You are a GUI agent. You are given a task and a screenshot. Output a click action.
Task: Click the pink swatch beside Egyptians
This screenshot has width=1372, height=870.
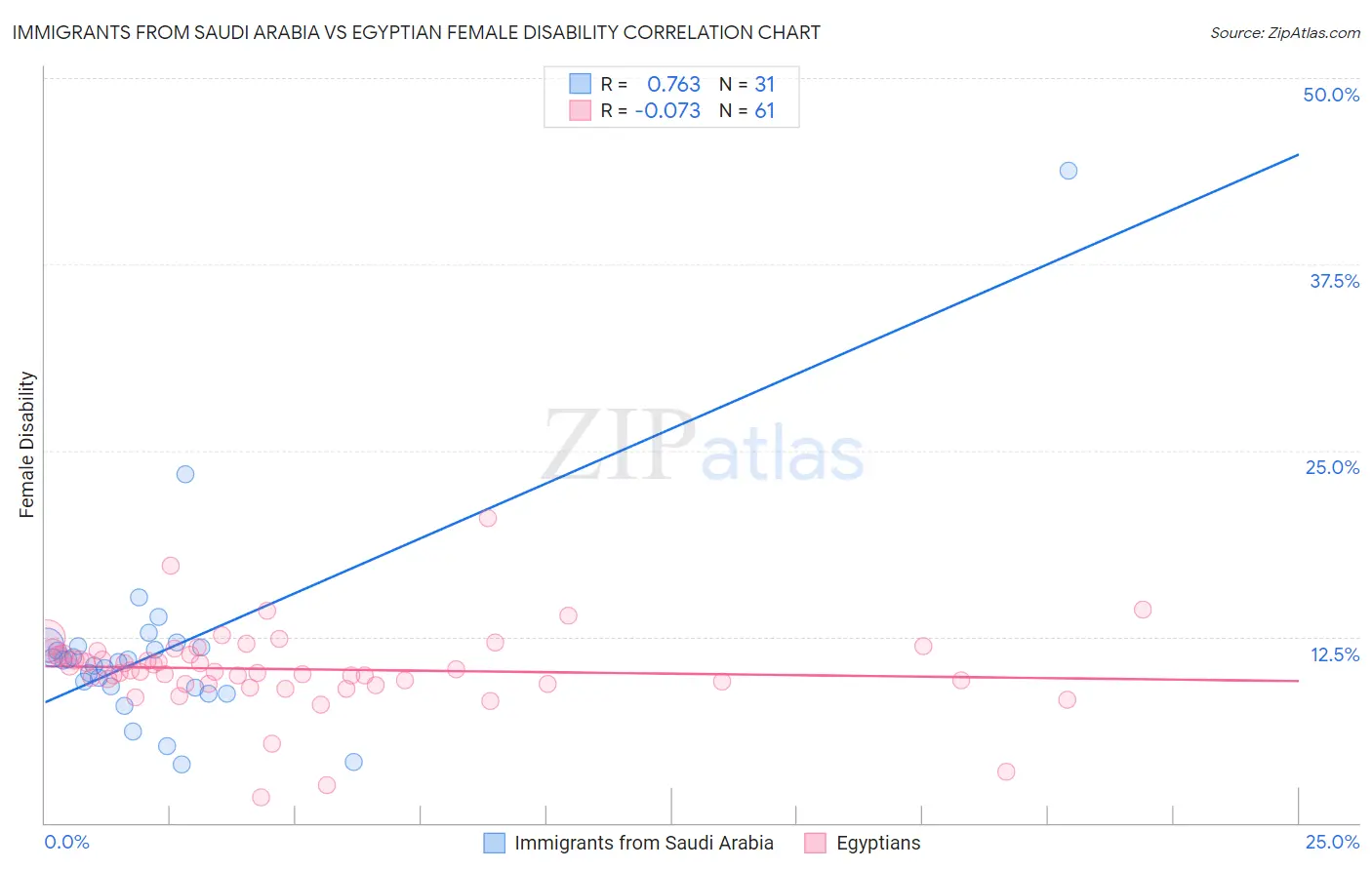[816, 843]
